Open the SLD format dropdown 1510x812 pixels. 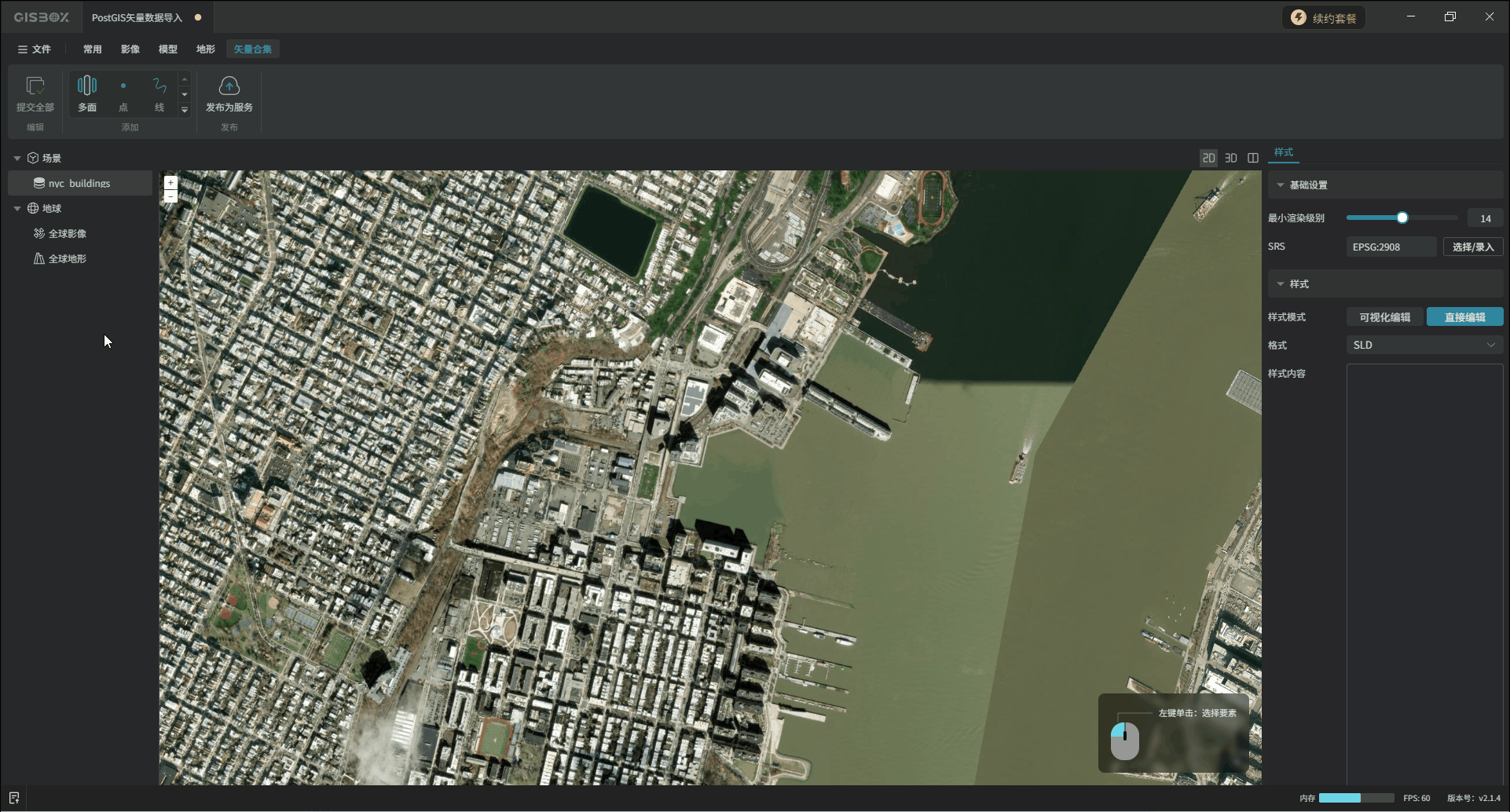[1424, 345]
